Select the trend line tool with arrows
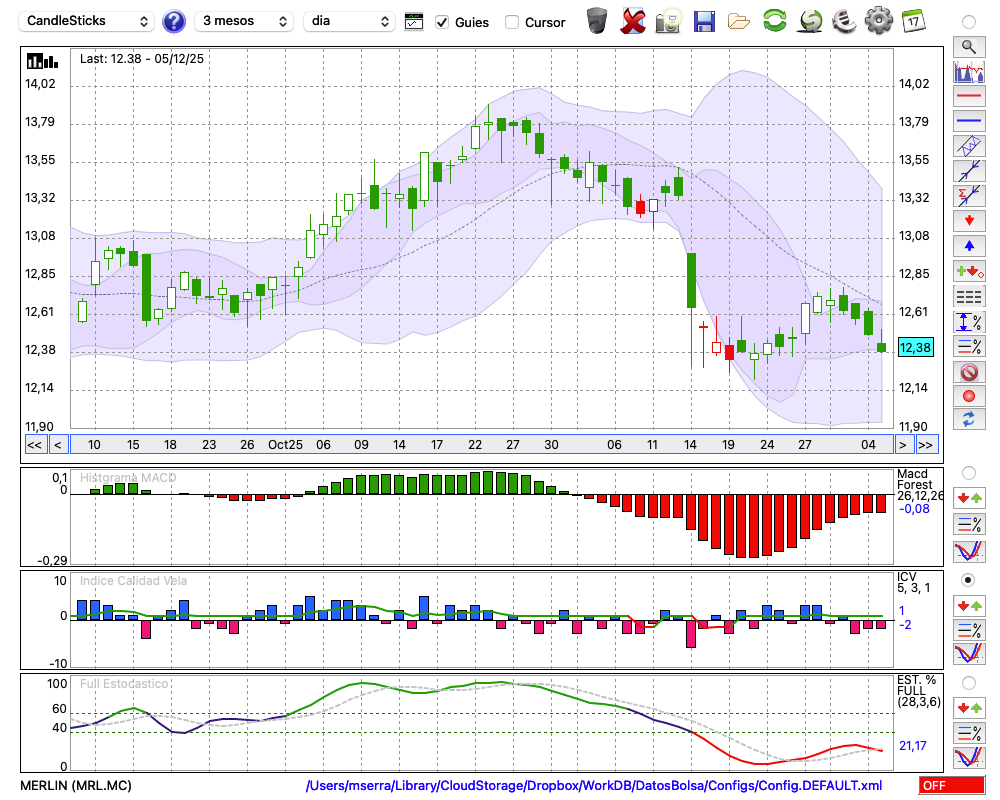Viewport: 1000px width, 800px height. point(969,170)
